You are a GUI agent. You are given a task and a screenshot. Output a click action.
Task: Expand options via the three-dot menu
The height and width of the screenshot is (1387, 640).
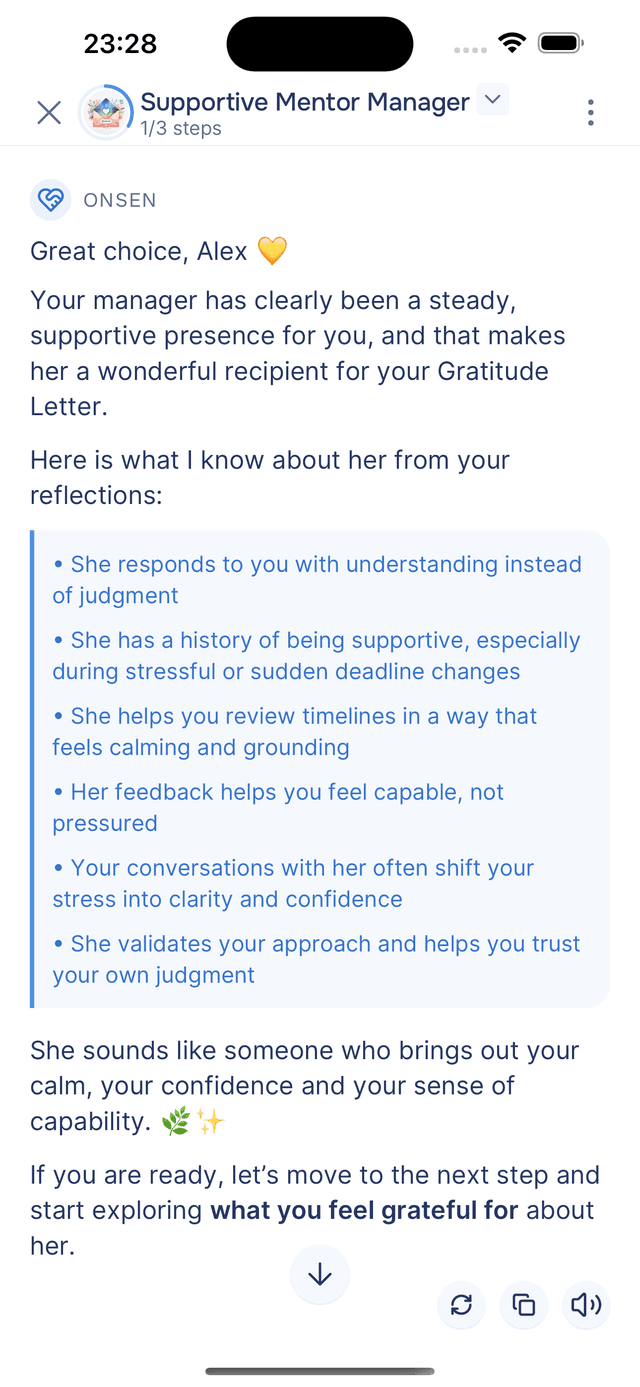pos(590,112)
